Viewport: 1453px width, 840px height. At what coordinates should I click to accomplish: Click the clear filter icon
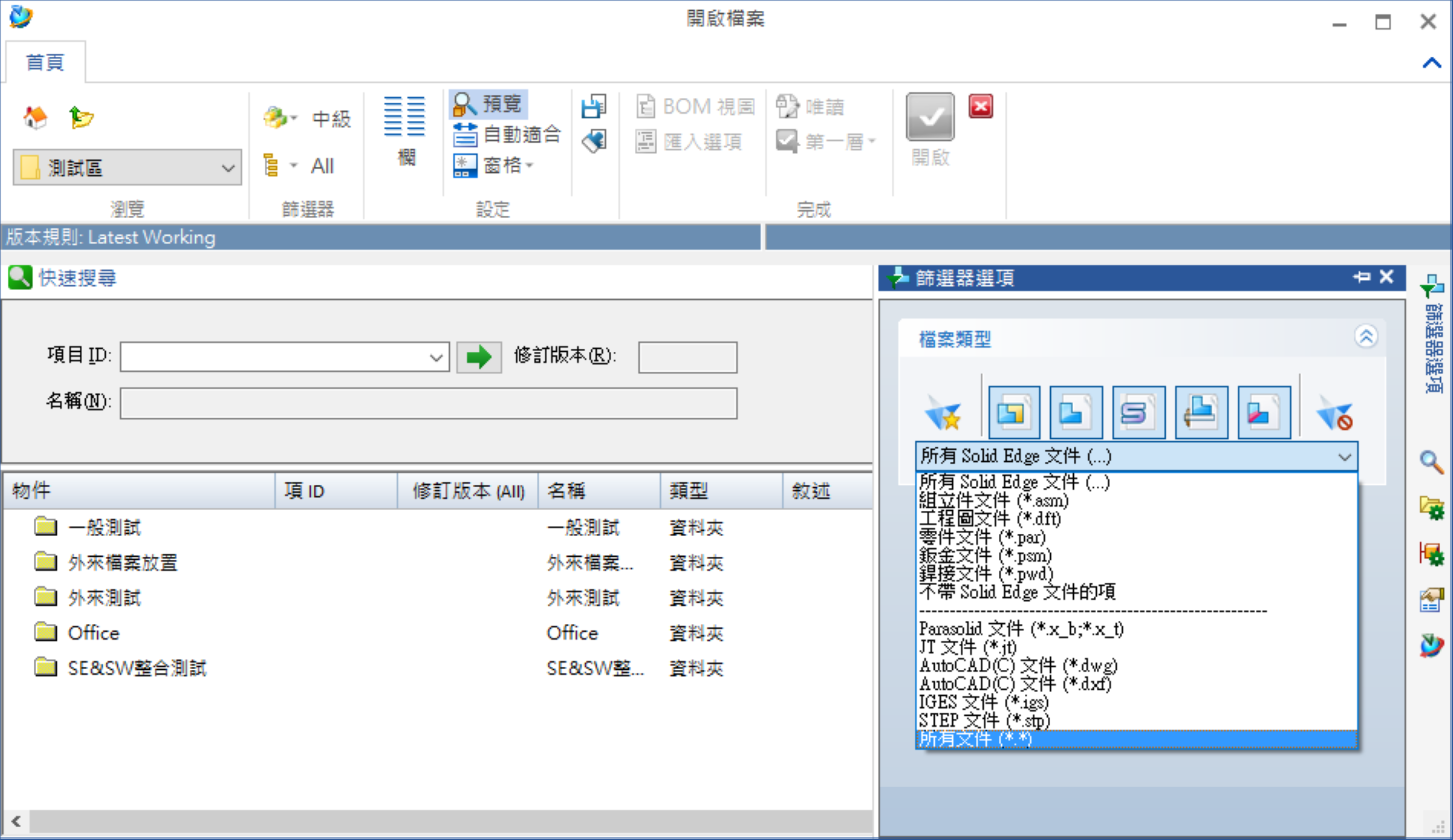[x=1334, y=413]
